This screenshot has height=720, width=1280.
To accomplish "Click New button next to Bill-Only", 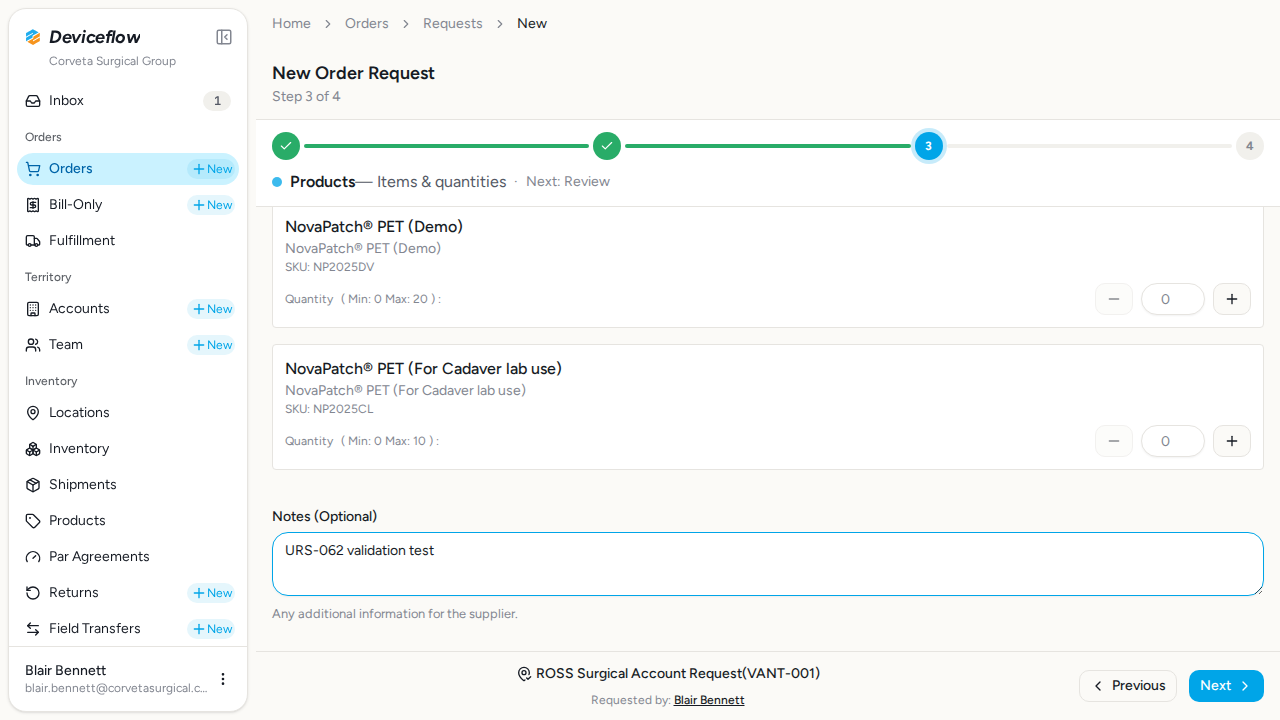I will tap(212, 205).
